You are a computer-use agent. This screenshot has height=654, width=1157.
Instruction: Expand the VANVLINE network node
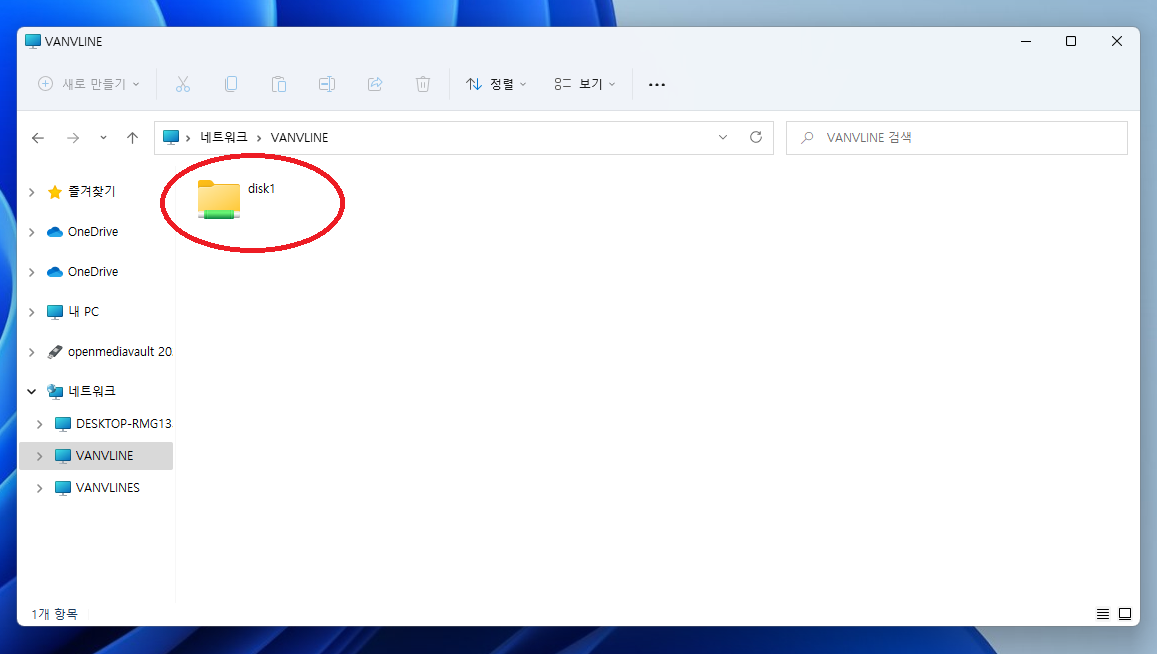40,456
